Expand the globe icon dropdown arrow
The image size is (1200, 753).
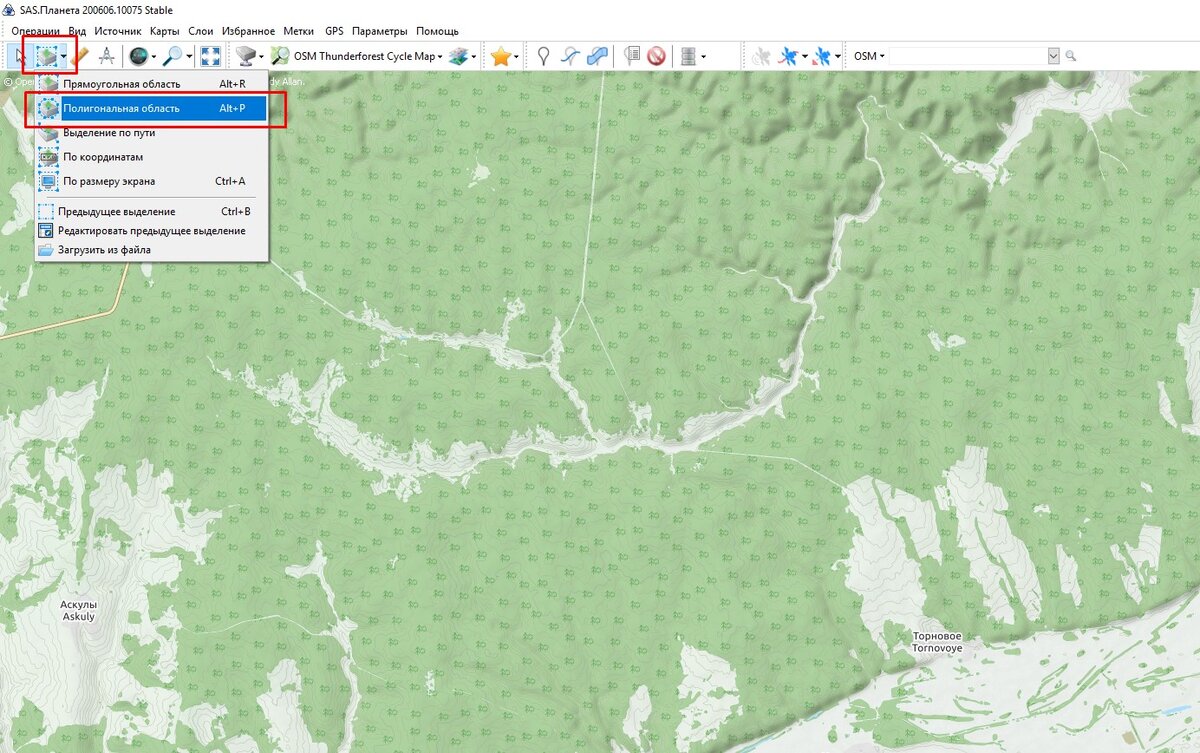[x=154, y=56]
